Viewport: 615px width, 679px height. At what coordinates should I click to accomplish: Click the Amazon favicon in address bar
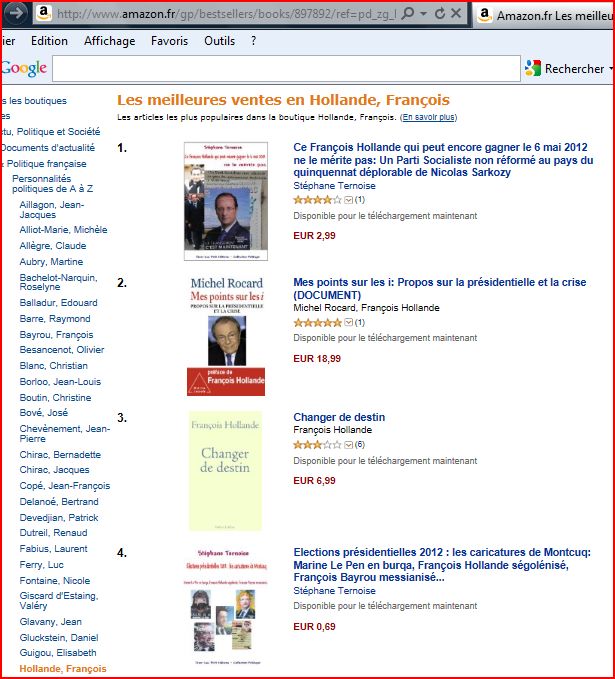(43, 13)
